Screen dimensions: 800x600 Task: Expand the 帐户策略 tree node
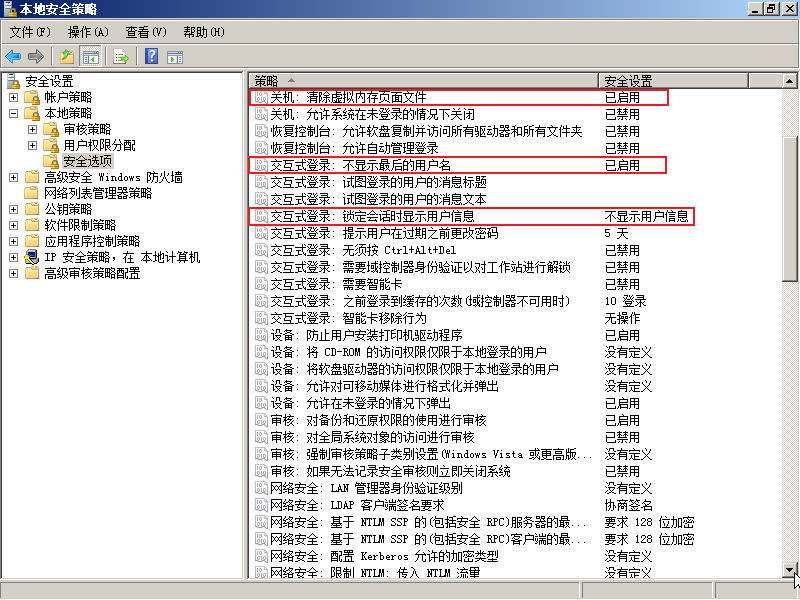pos(14,97)
